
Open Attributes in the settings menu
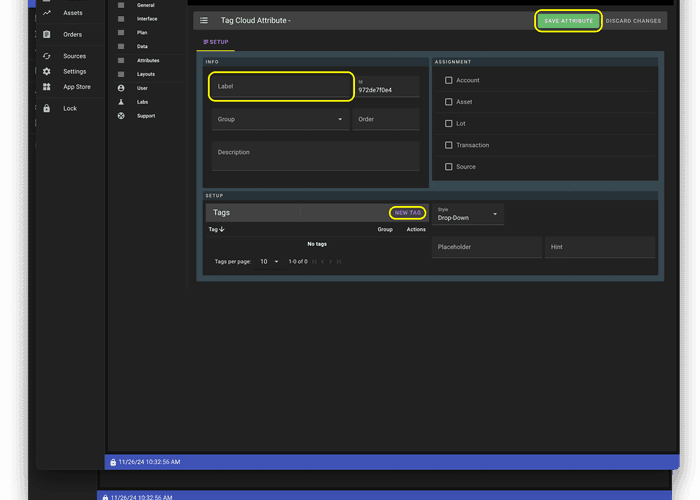[x=147, y=60]
